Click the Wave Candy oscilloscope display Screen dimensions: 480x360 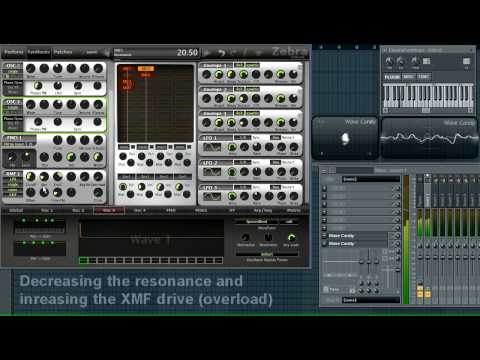coord(429,138)
